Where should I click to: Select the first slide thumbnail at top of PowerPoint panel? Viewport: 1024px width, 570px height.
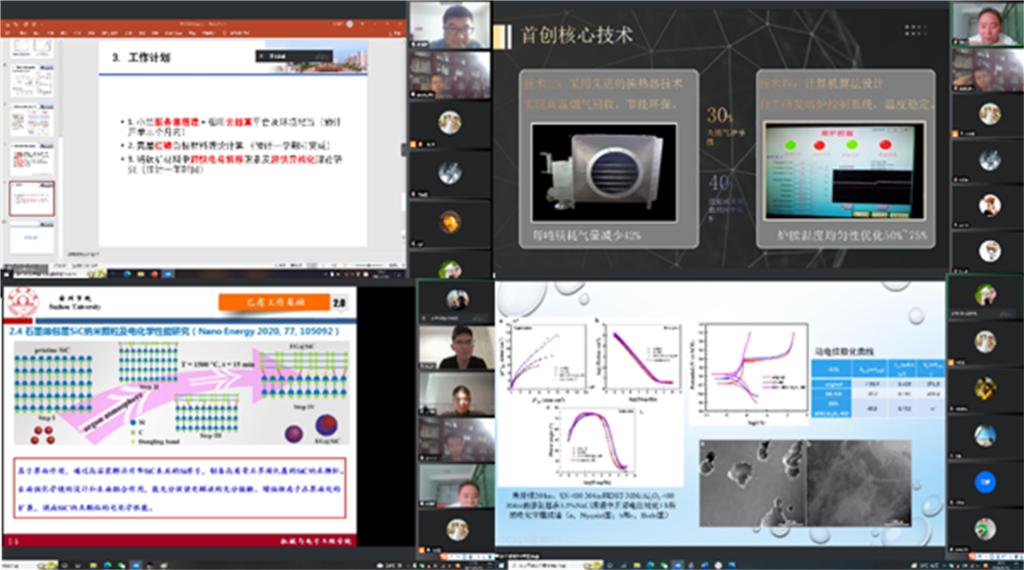[x=32, y=47]
